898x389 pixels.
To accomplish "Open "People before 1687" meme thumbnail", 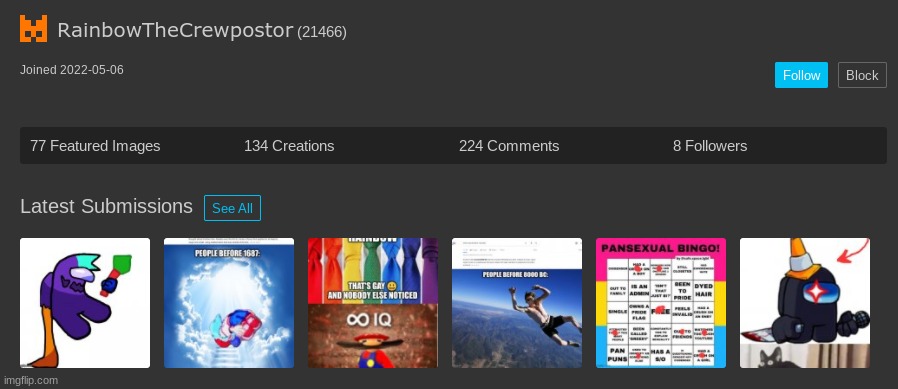I will pyautogui.click(x=229, y=303).
